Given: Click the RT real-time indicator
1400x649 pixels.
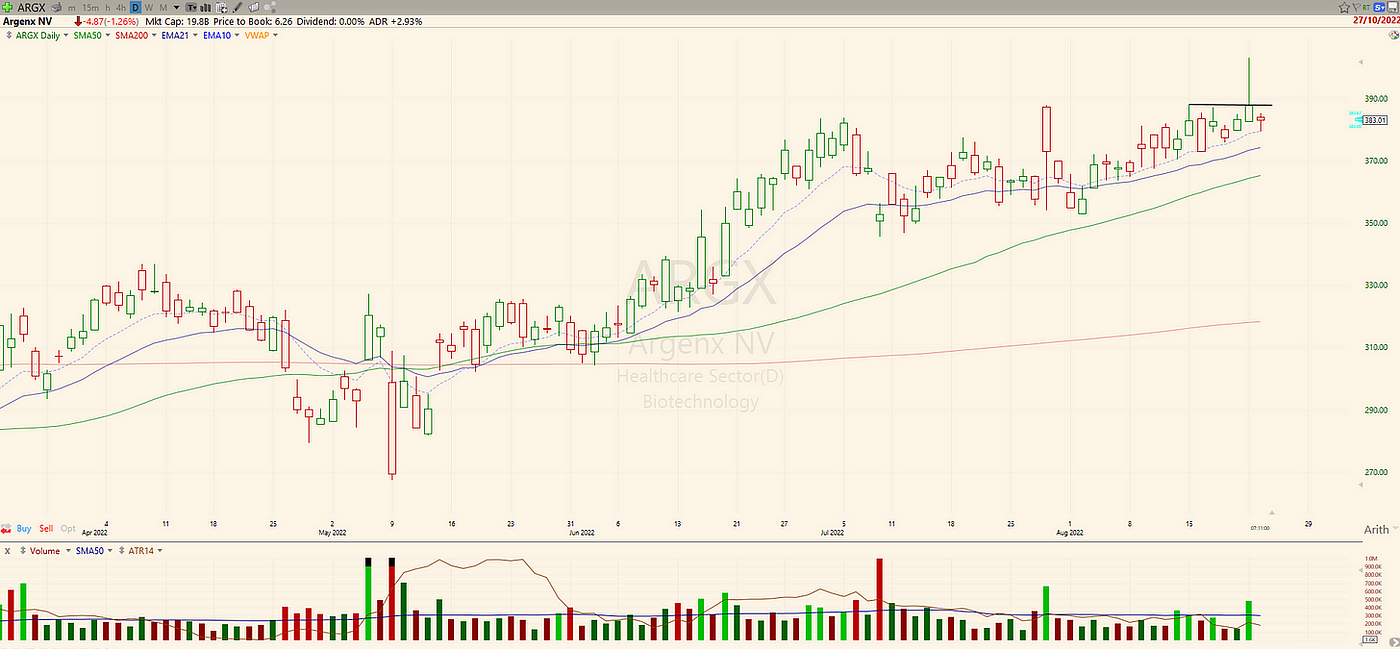Looking at the screenshot, I should point(1367,8).
